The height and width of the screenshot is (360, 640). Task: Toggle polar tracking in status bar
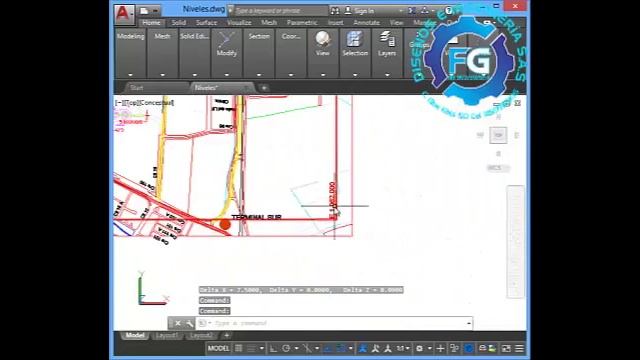[286, 348]
